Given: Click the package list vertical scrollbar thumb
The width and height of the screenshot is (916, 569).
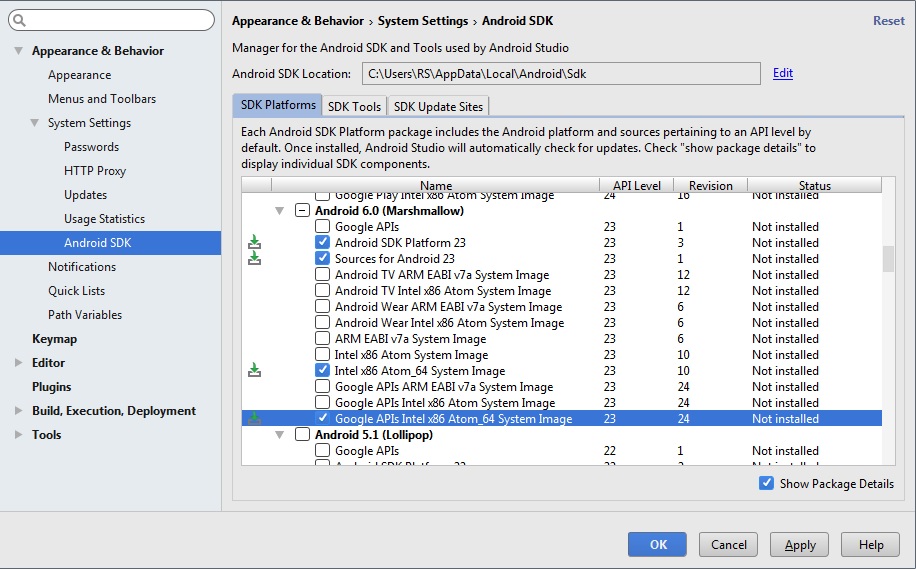Looking at the screenshot, I should click(888, 259).
